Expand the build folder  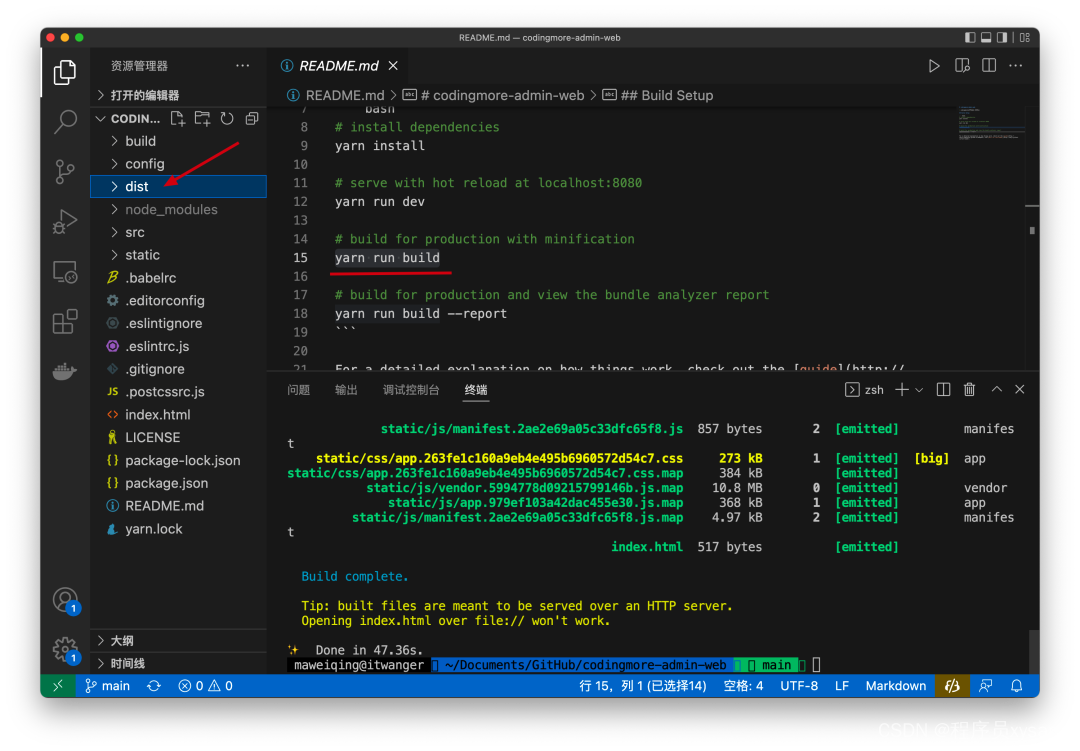tap(178, 141)
